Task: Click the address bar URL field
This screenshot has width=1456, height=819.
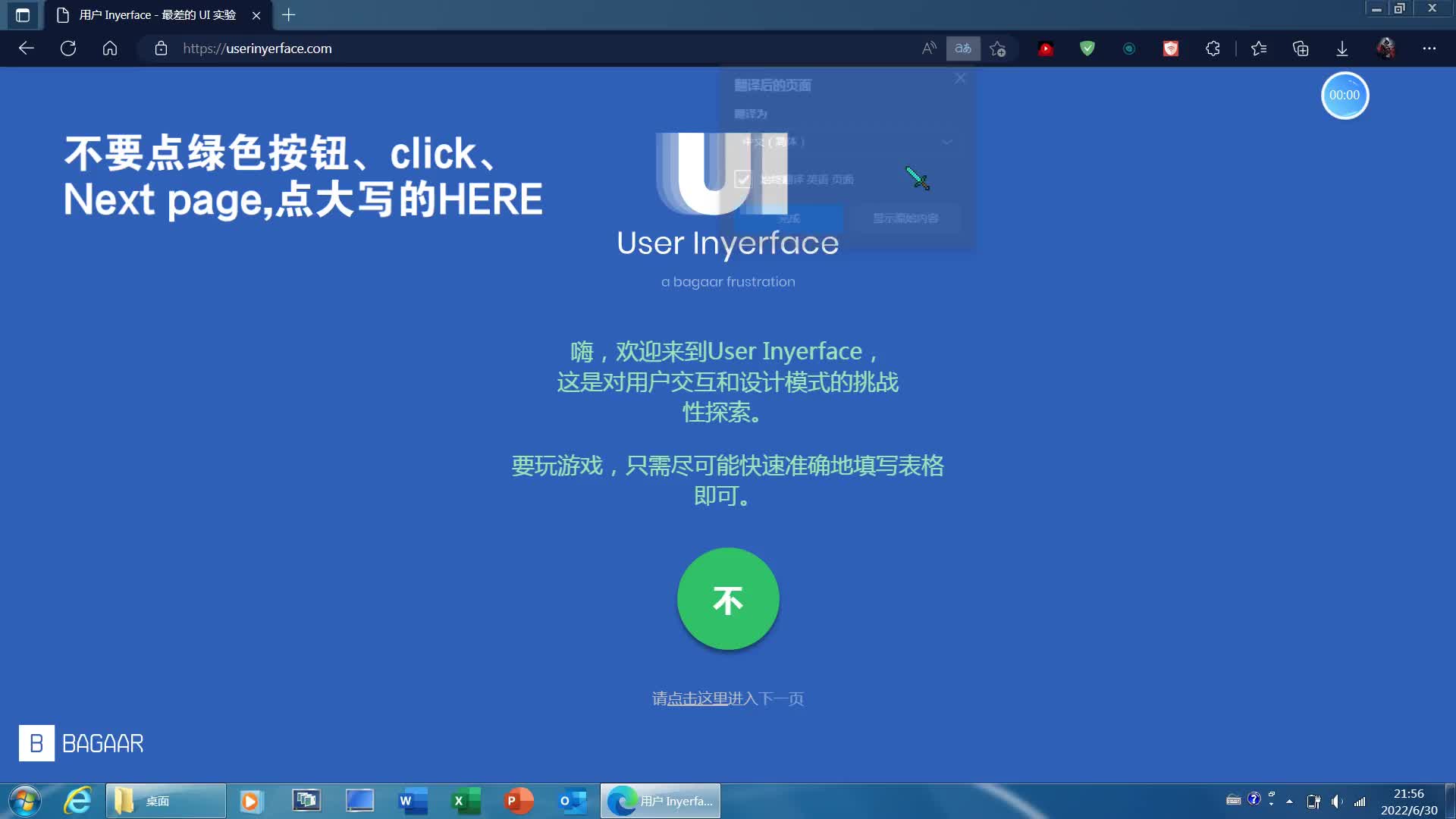Action: click(x=531, y=49)
